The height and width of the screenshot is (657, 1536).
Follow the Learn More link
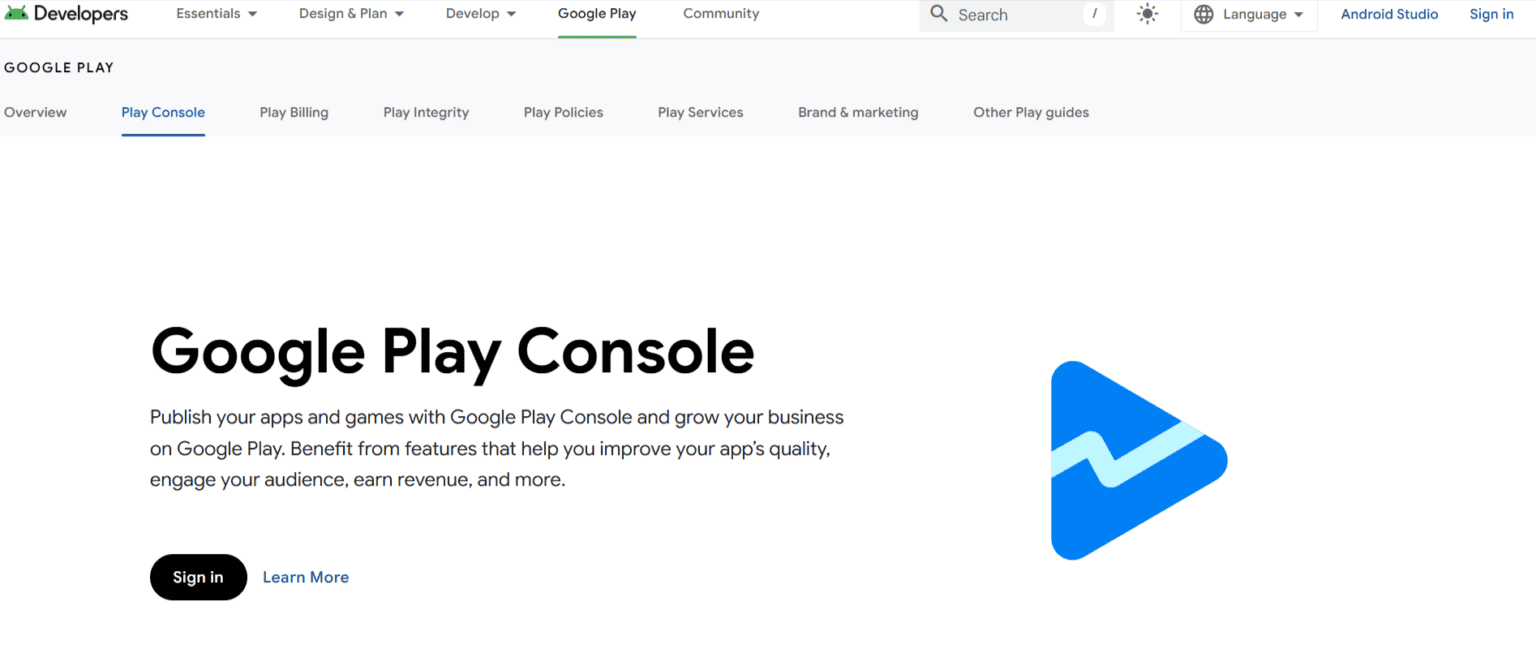click(x=305, y=577)
